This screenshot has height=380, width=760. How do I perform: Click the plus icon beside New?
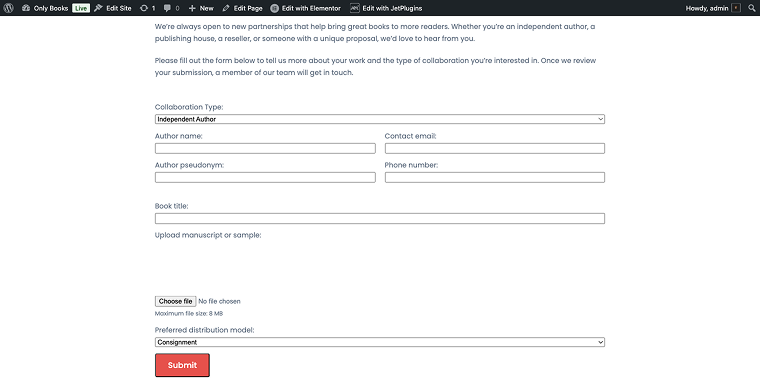coord(192,8)
